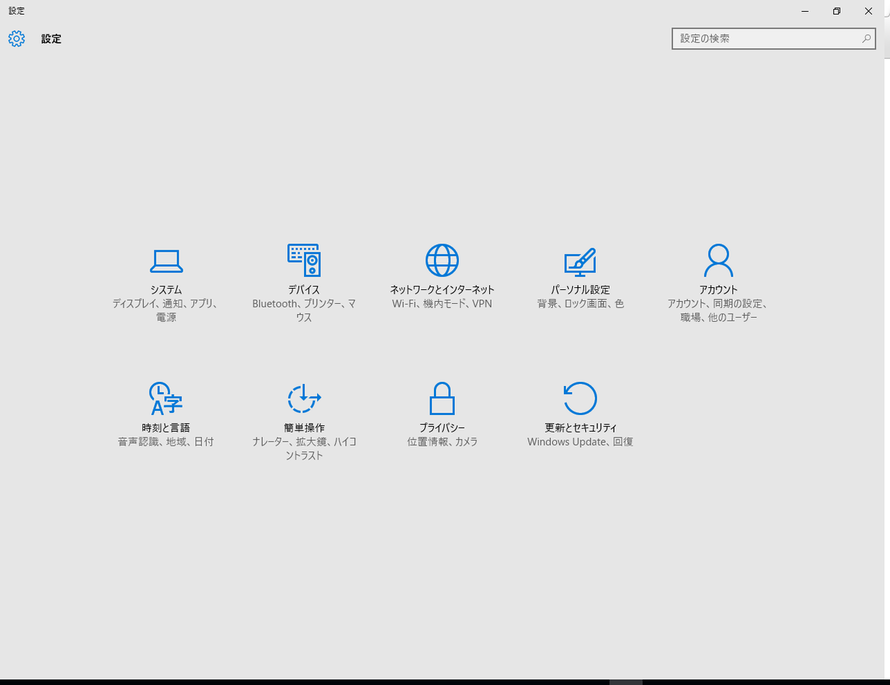Open the アカウント person icon
This screenshot has width=890, height=685.
pos(718,260)
